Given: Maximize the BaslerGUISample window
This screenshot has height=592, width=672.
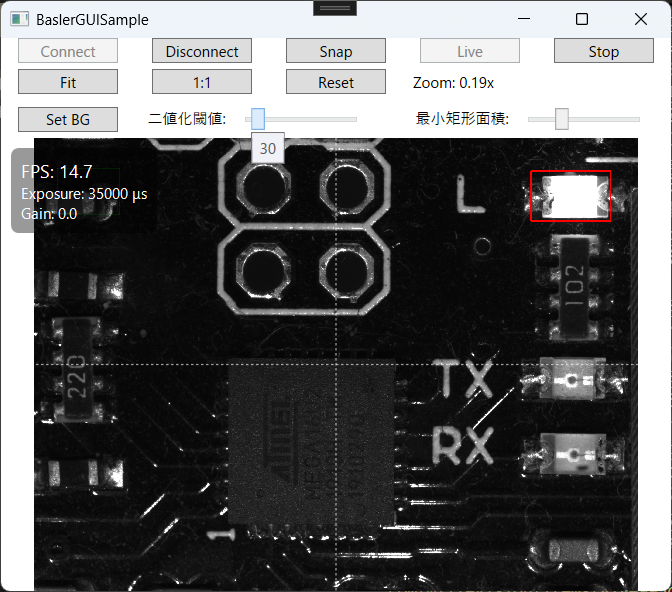Looking at the screenshot, I should coord(582,19).
